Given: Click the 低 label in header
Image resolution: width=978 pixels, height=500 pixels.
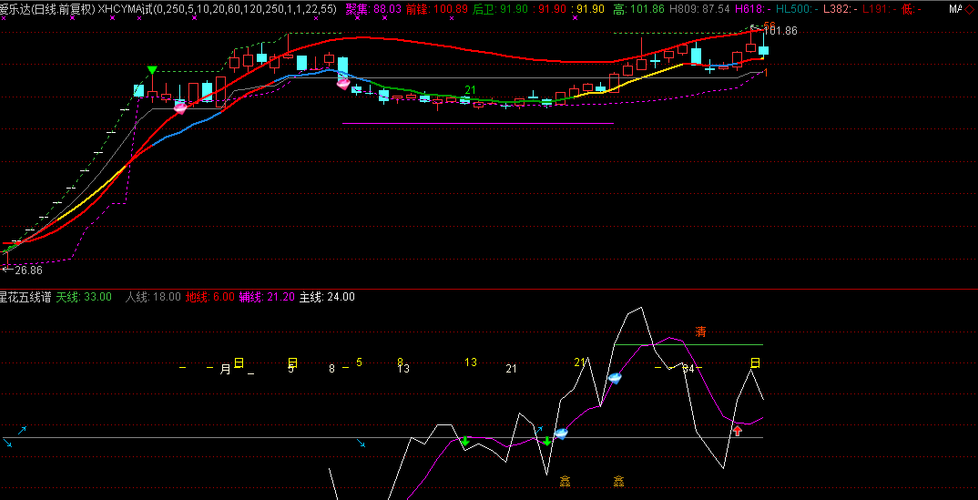Looking at the screenshot, I should tap(911, 9).
